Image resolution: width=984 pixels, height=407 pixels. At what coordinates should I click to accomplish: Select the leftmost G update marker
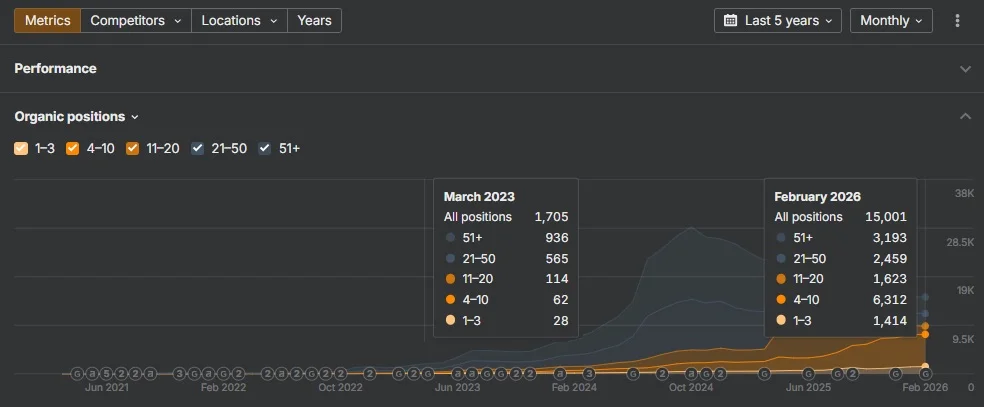[77, 373]
